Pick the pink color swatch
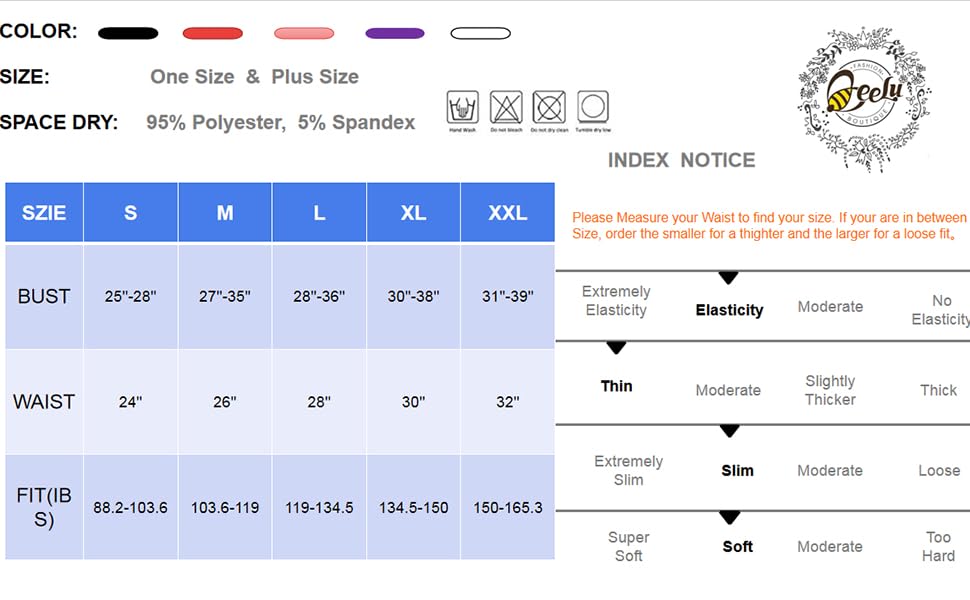Screen dimensions: 970x600 pos(304,33)
